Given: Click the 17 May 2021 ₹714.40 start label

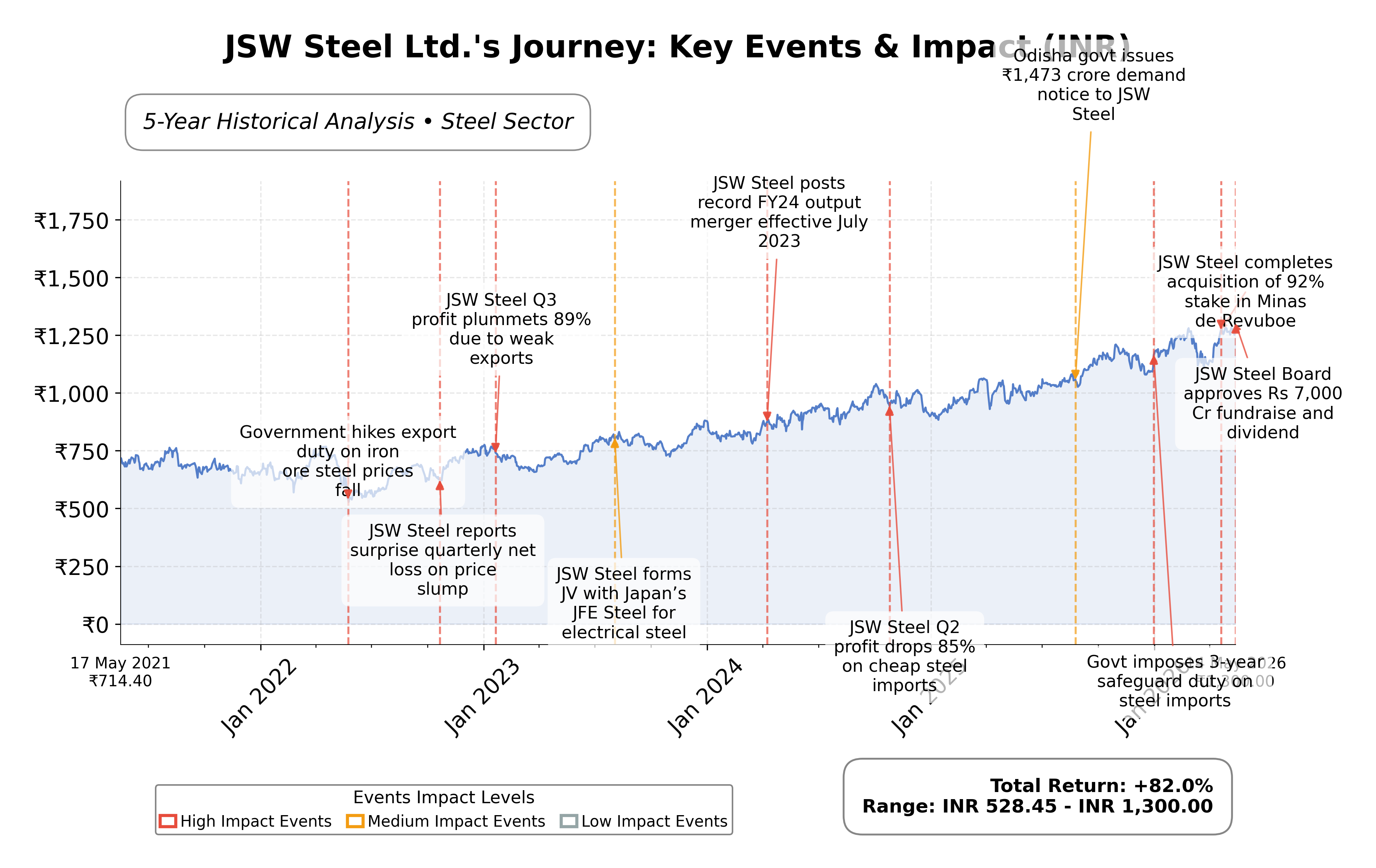Looking at the screenshot, I should pyautogui.click(x=121, y=671).
